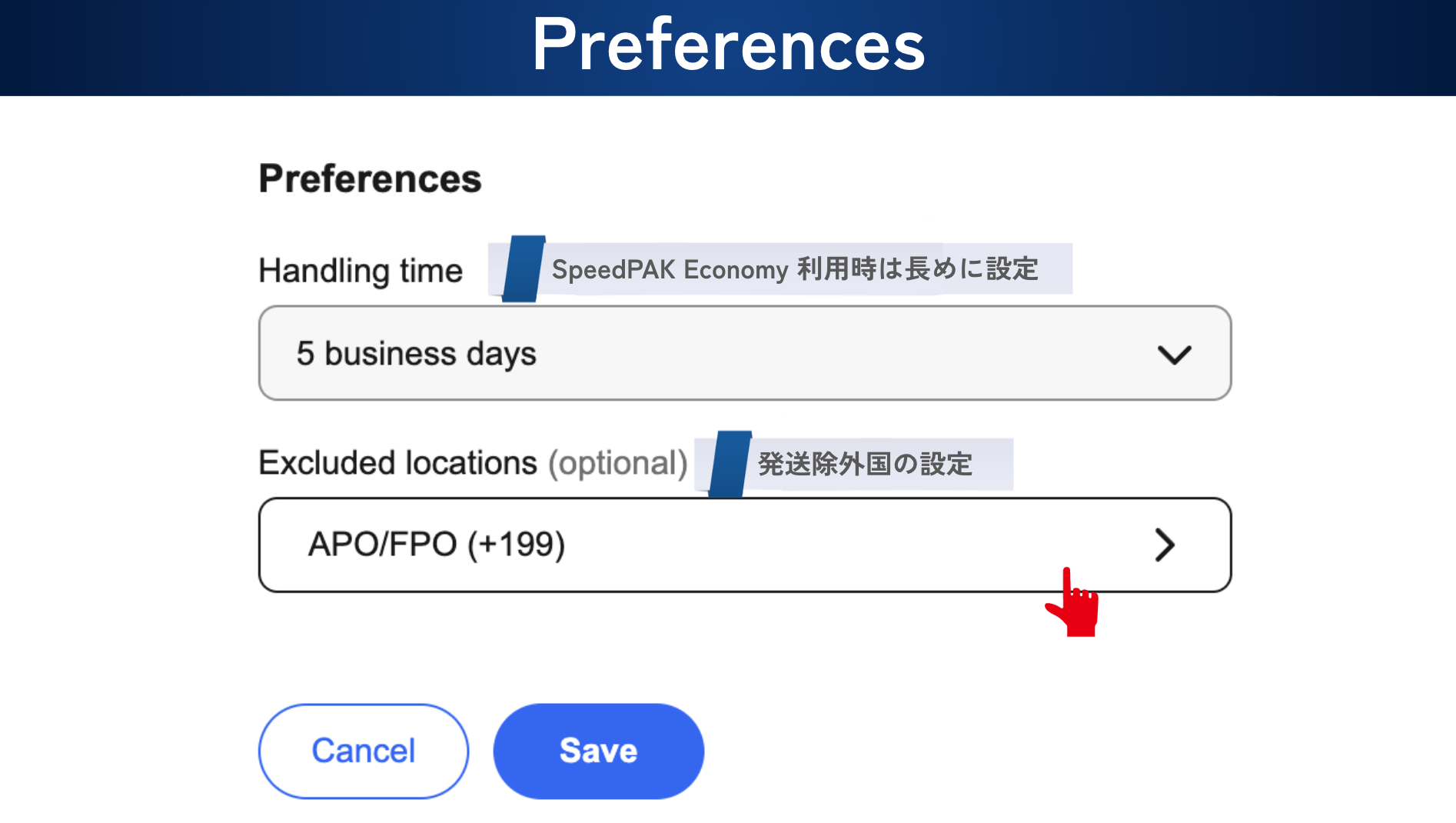Open the Handling time dropdown
Viewport: 1456px width, 823px height.
(x=744, y=353)
